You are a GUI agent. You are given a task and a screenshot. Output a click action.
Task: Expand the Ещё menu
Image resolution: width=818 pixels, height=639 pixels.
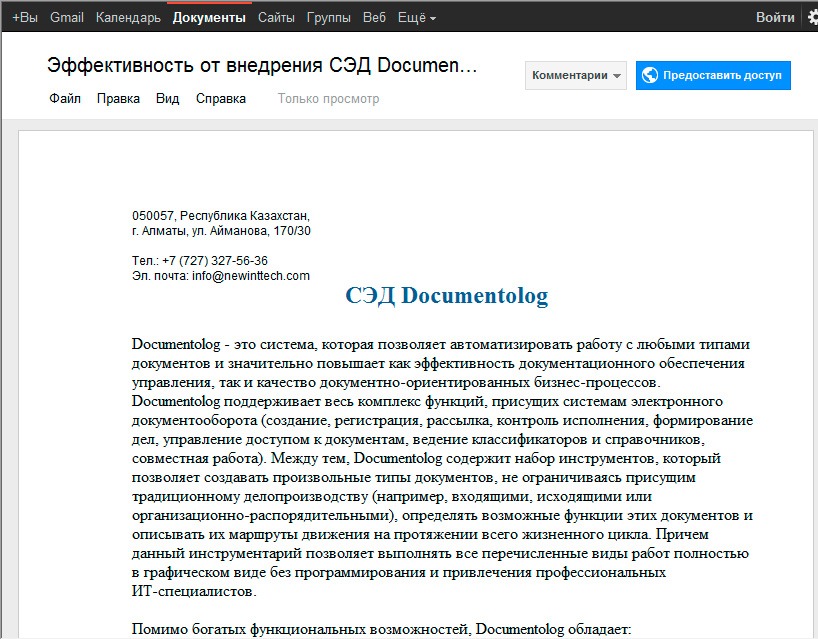416,18
